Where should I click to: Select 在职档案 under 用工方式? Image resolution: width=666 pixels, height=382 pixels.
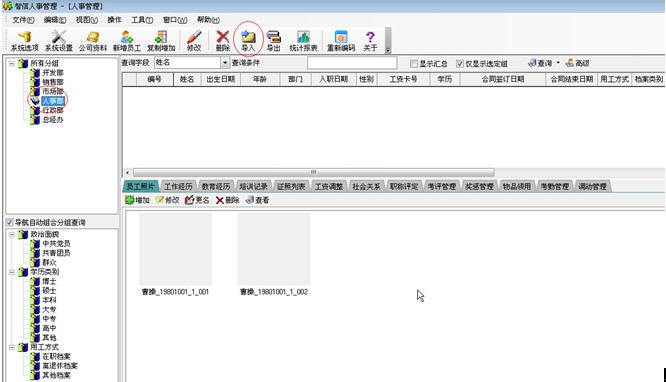[56, 357]
